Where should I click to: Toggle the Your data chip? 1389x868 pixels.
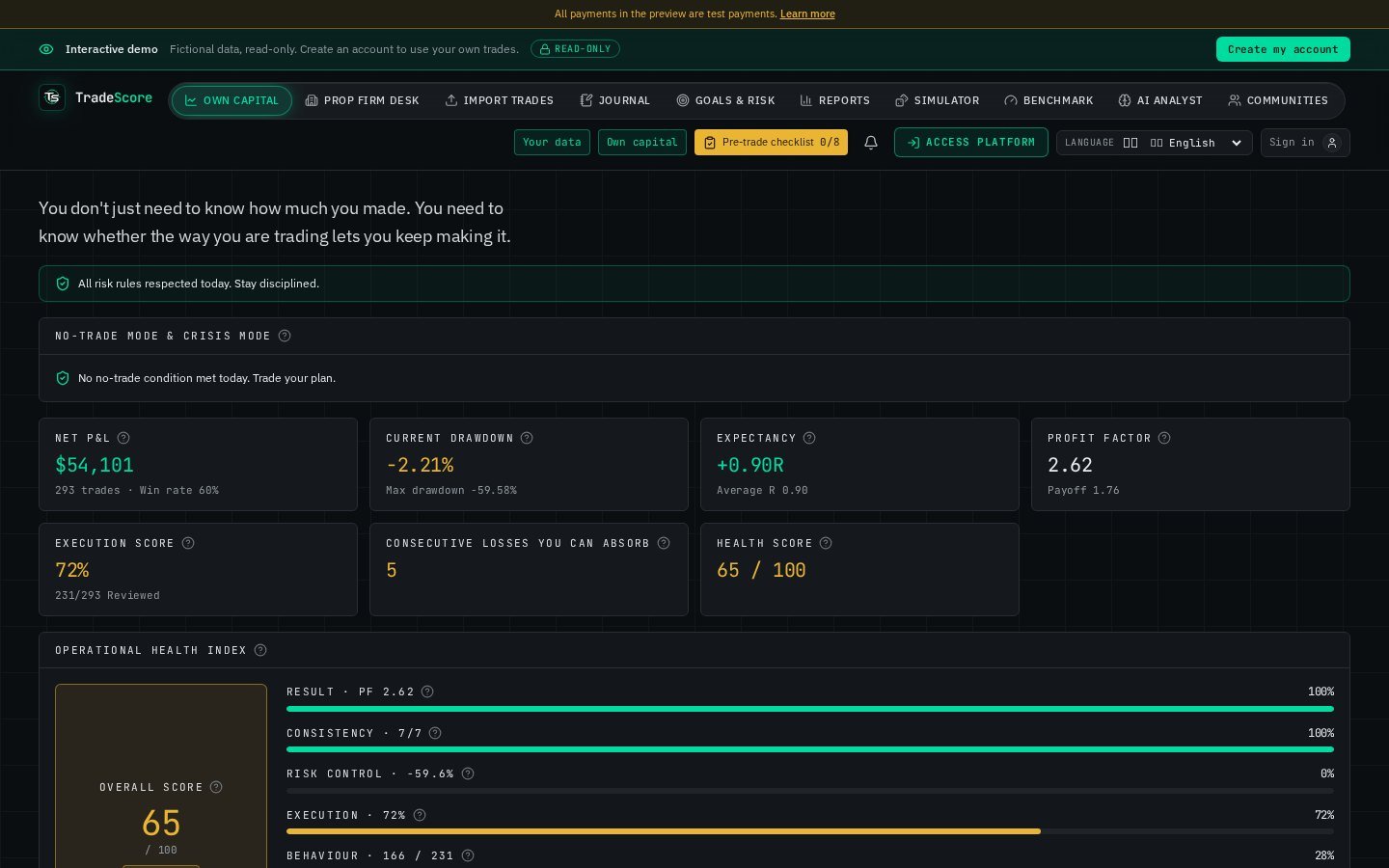552,143
